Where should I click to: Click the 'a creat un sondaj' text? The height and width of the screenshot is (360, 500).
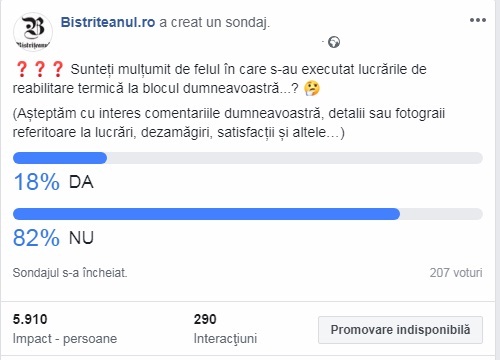pos(215,22)
